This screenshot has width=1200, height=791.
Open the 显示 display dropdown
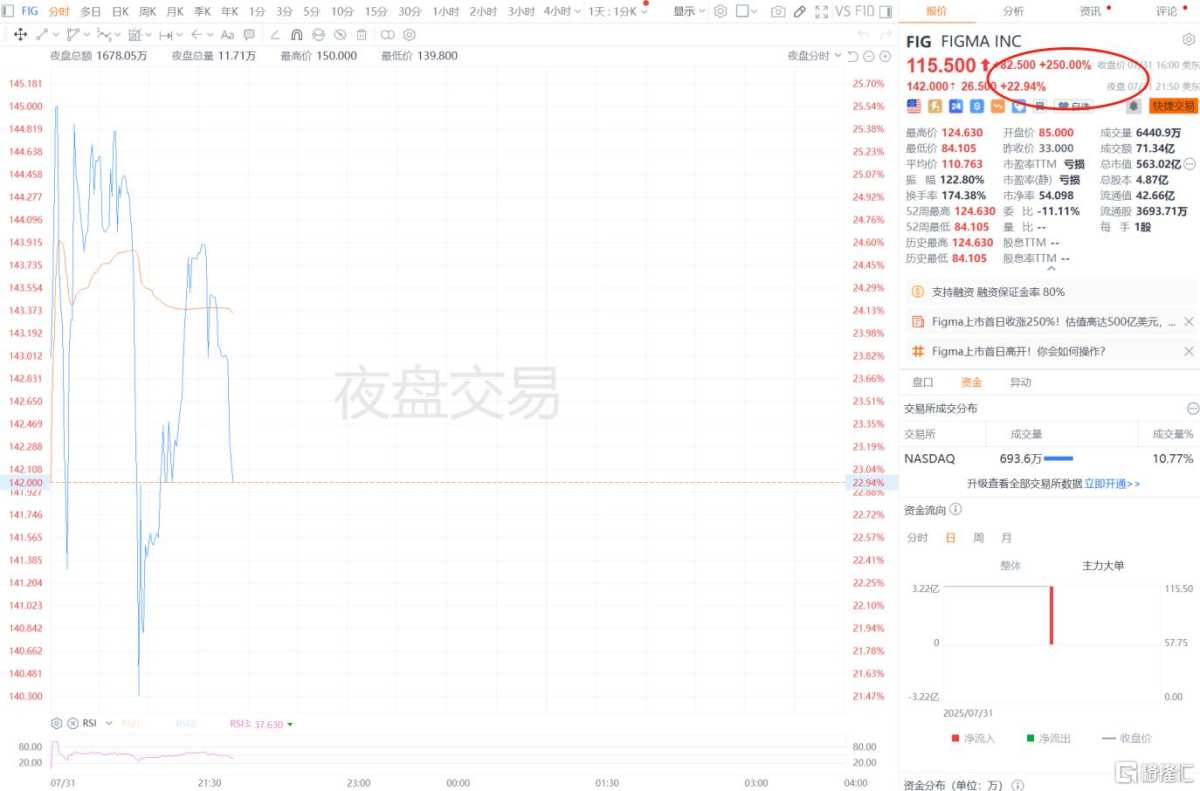pyautogui.click(x=689, y=11)
